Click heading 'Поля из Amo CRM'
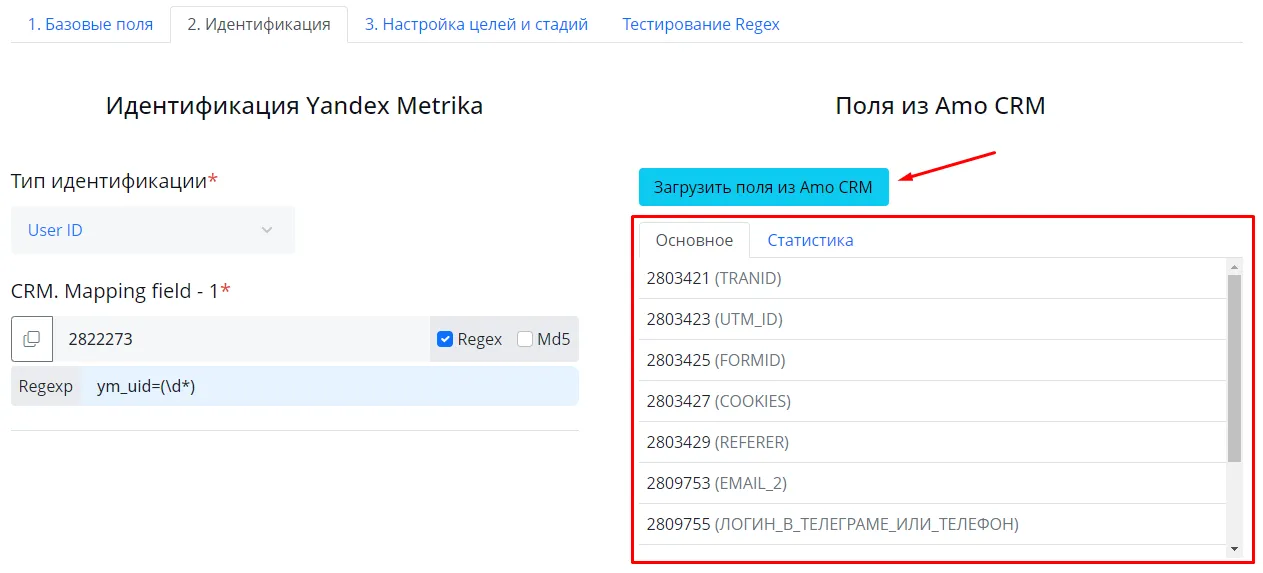Image resolution: width=1263 pixels, height=573 pixels. (940, 105)
